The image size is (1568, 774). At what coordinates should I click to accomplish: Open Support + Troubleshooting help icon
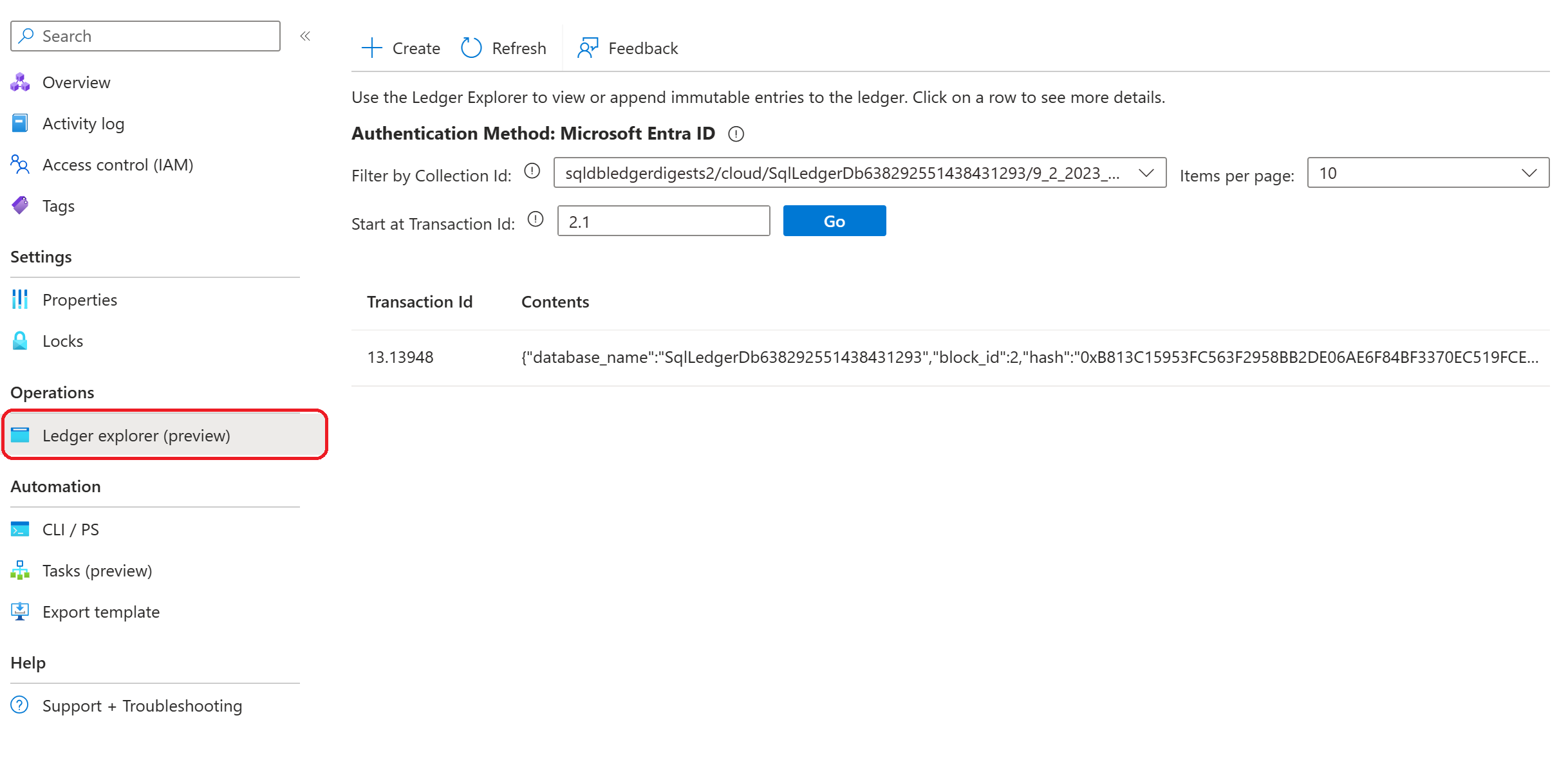(x=20, y=706)
